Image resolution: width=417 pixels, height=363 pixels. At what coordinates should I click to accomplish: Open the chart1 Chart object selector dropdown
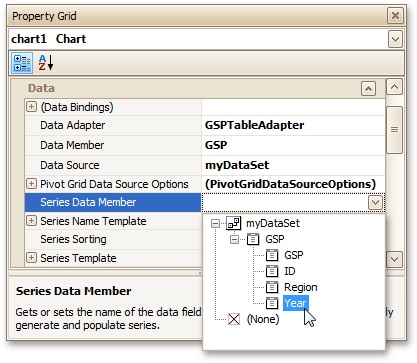coord(395,39)
